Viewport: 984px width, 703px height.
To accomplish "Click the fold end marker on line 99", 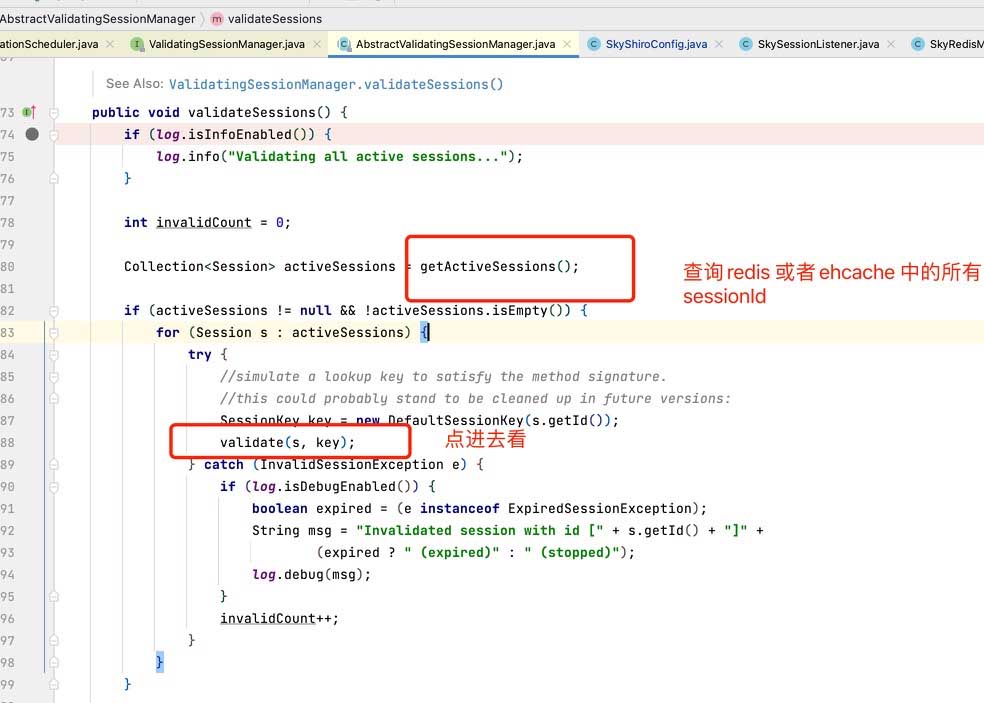I will pos(54,684).
